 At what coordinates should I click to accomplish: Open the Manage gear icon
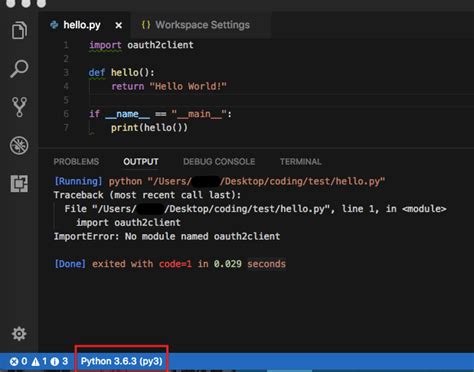point(19,333)
